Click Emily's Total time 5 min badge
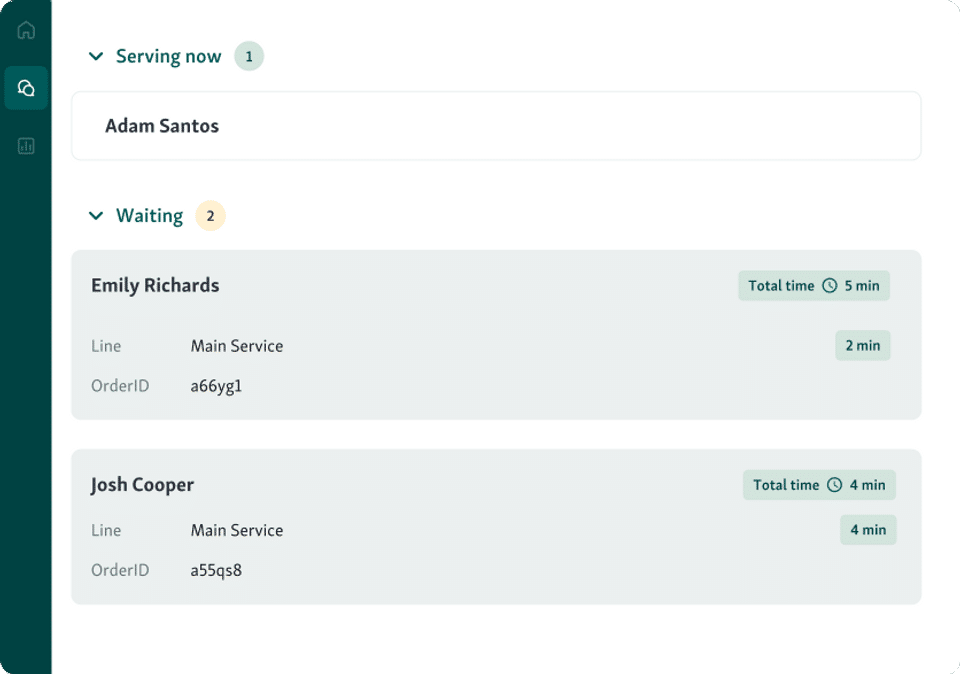This screenshot has height=674, width=960. click(813, 286)
